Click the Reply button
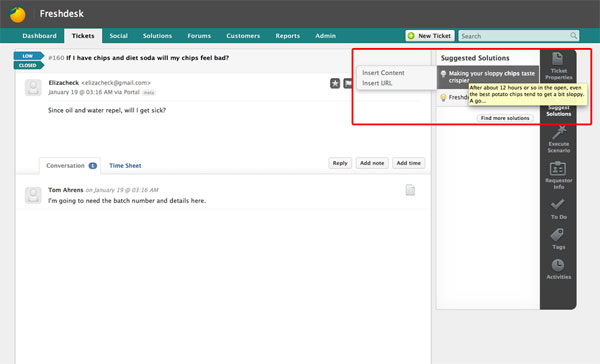Image resolution: width=600 pixels, height=364 pixels. click(340, 163)
